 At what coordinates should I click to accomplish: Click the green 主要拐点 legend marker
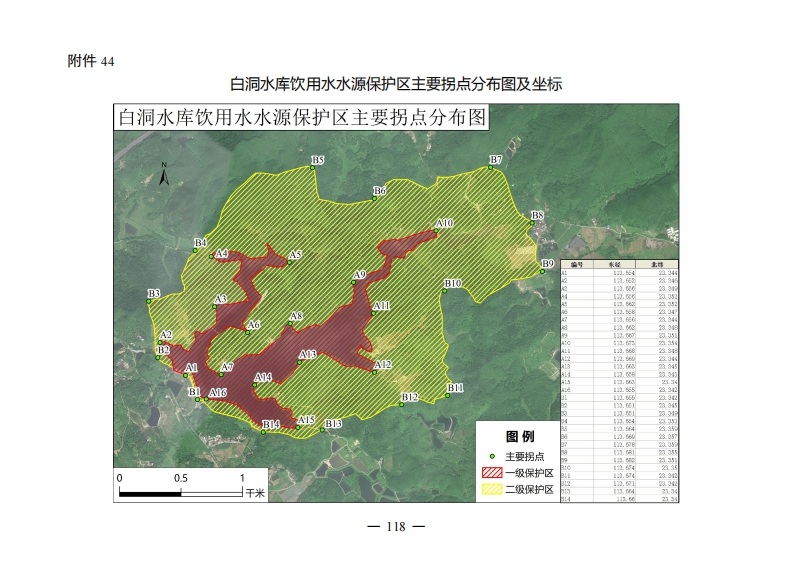click(x=492, y=455)
